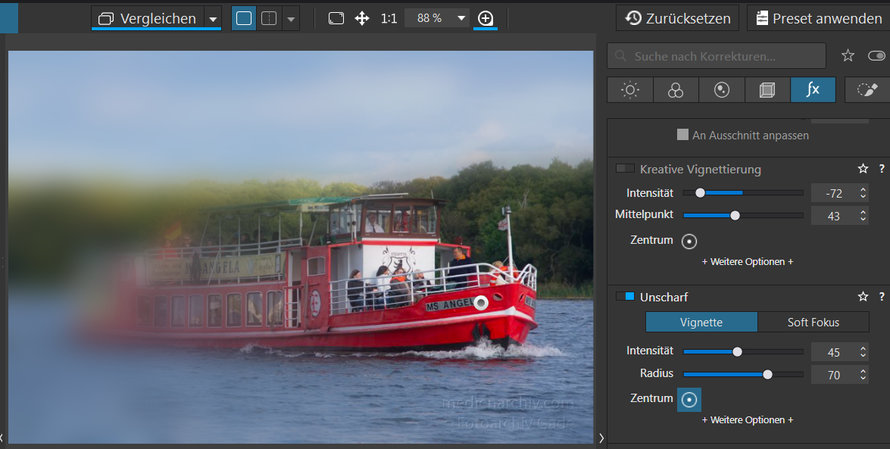Screen dimensions: 890x449
Task: Expand Weitere Optionen under Unscharf
Action: click(x=748, y=420)
